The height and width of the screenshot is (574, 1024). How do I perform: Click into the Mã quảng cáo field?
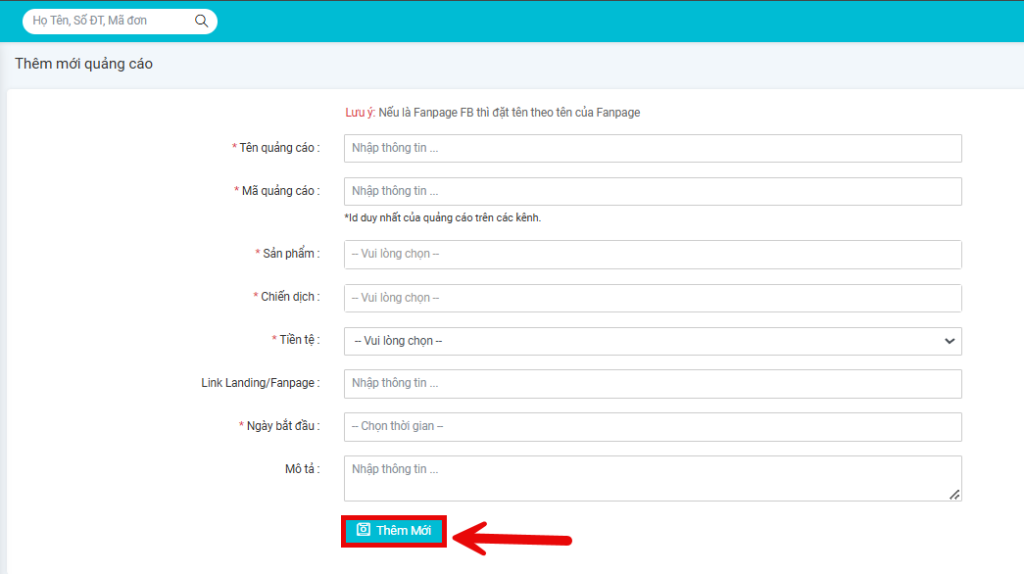[x=652, y=191]
